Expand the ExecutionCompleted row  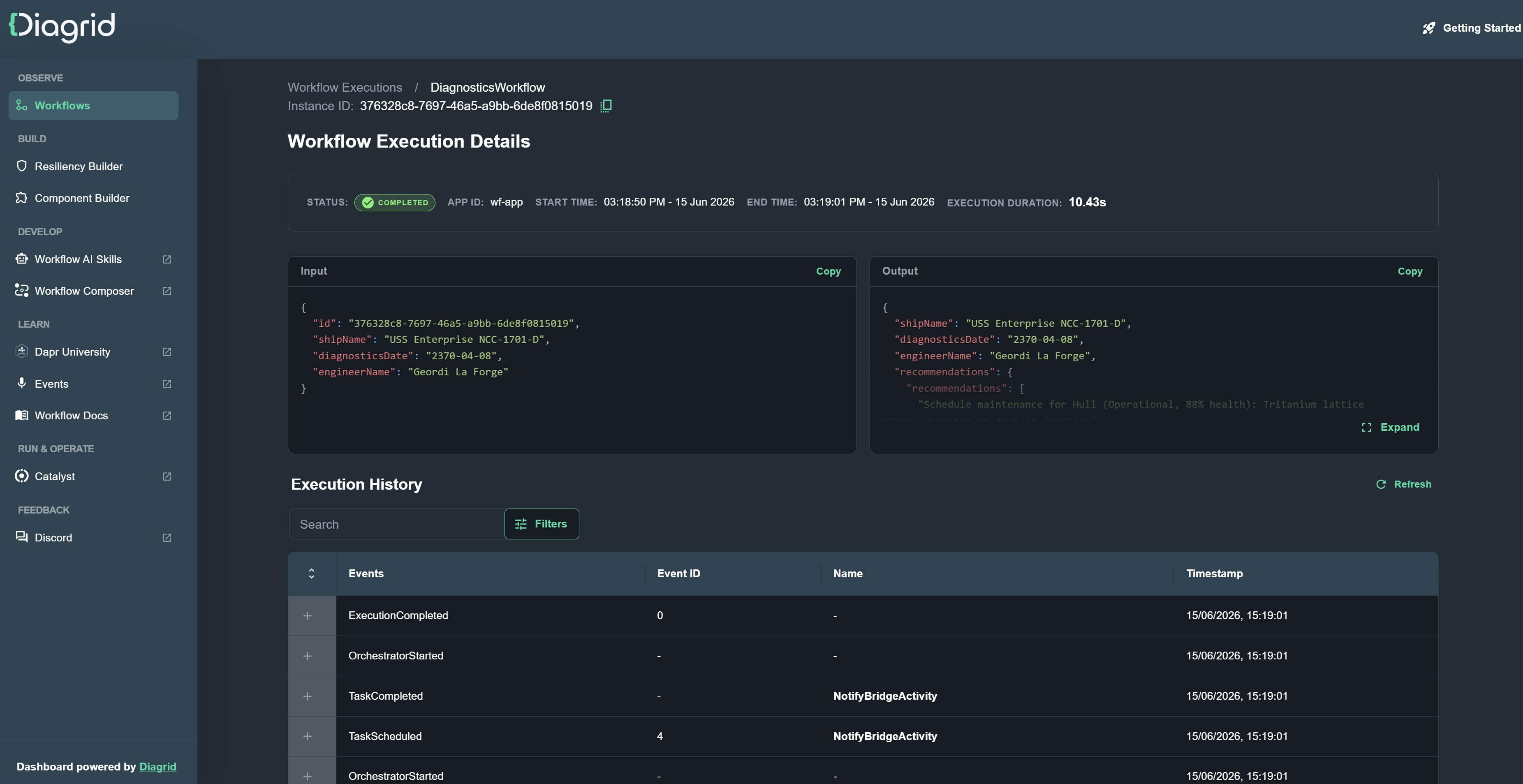pos(308,616)
